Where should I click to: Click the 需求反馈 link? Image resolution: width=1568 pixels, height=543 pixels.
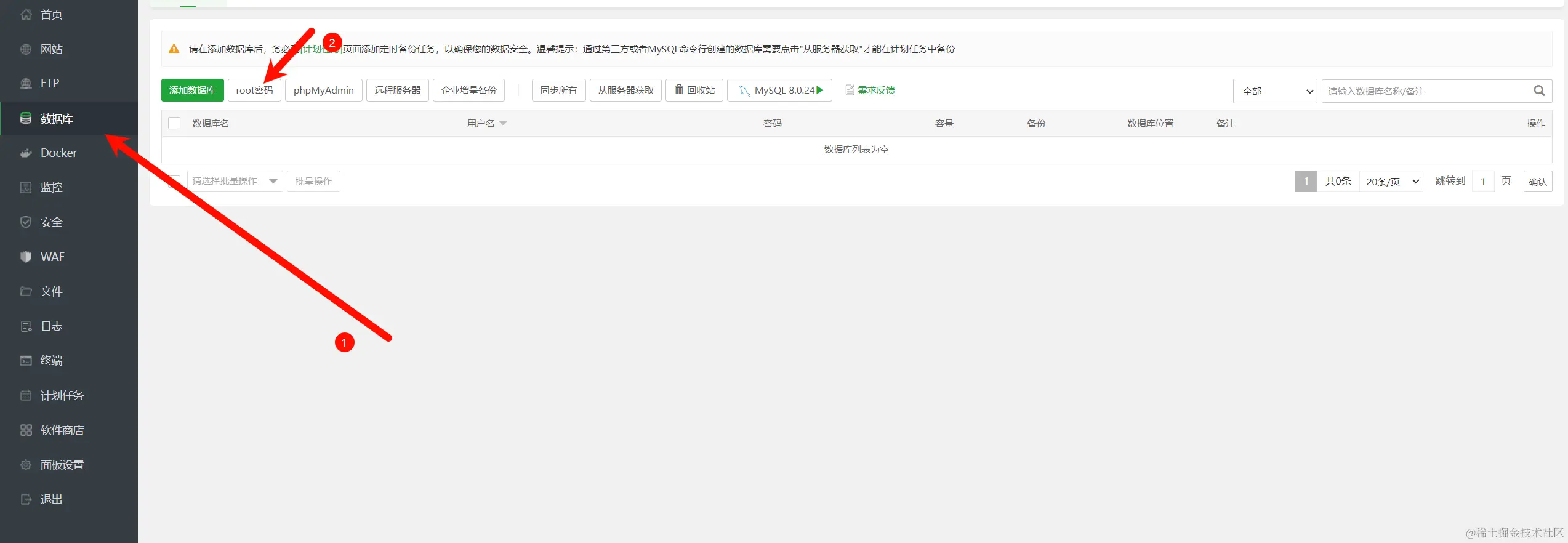tap(876, 90)
